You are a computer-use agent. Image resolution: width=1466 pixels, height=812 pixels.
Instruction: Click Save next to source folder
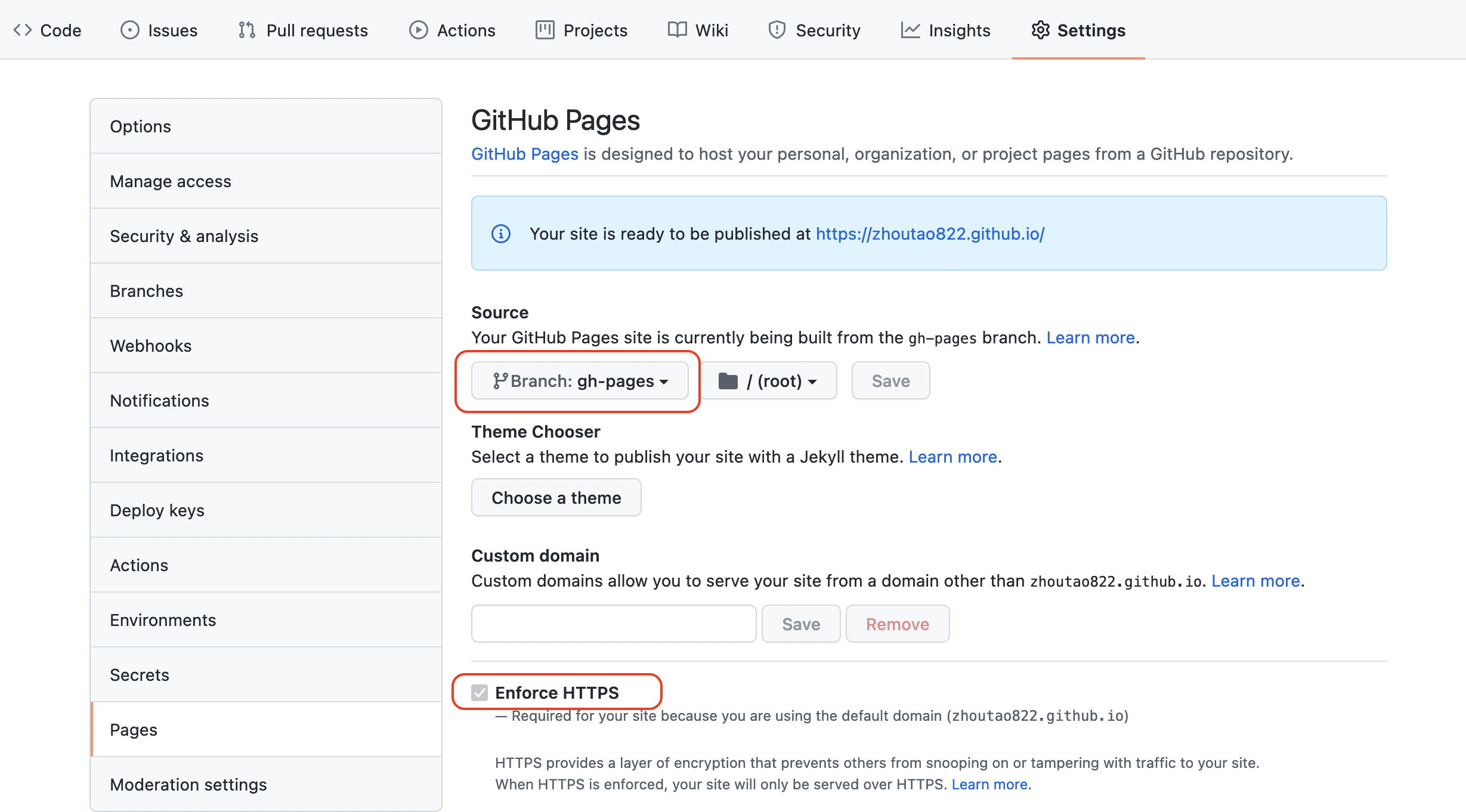tap(890, 381)
